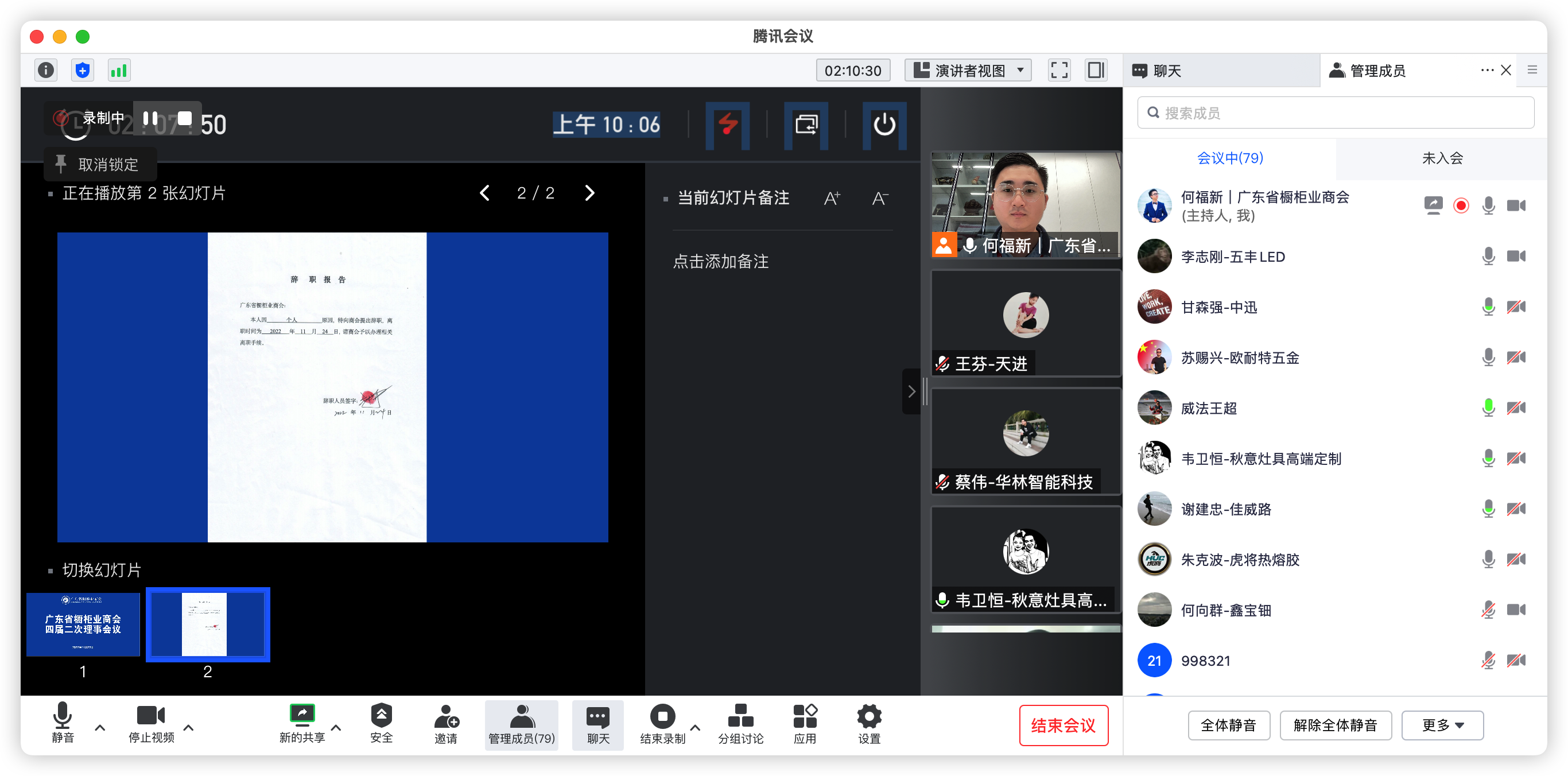Click 停止视频 to stop camera
Image resolution: width=1568 pixels, height=776 pixels.
(x=151, y=724)
